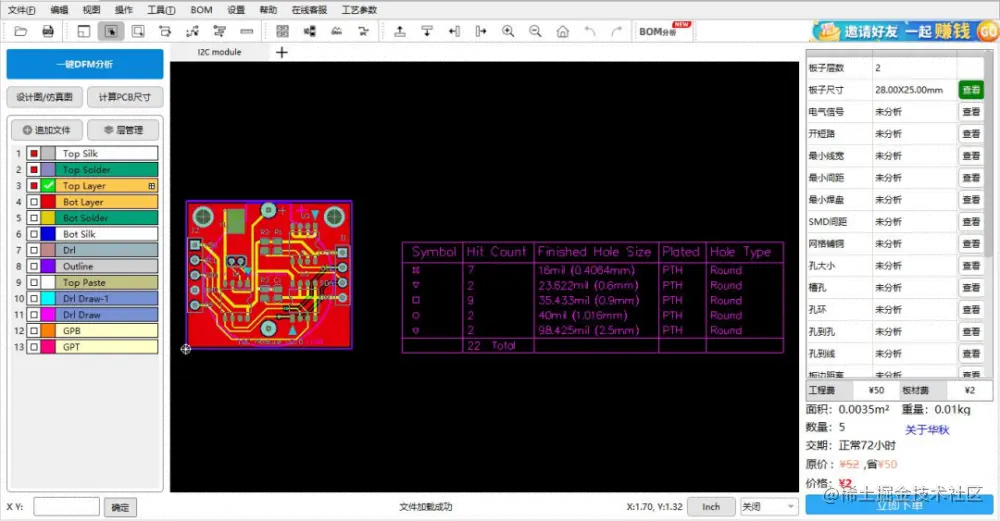Click 查看 button for 电气信号 row
The width and height of the screenshot is (1000, 521).
coord(971,112)
